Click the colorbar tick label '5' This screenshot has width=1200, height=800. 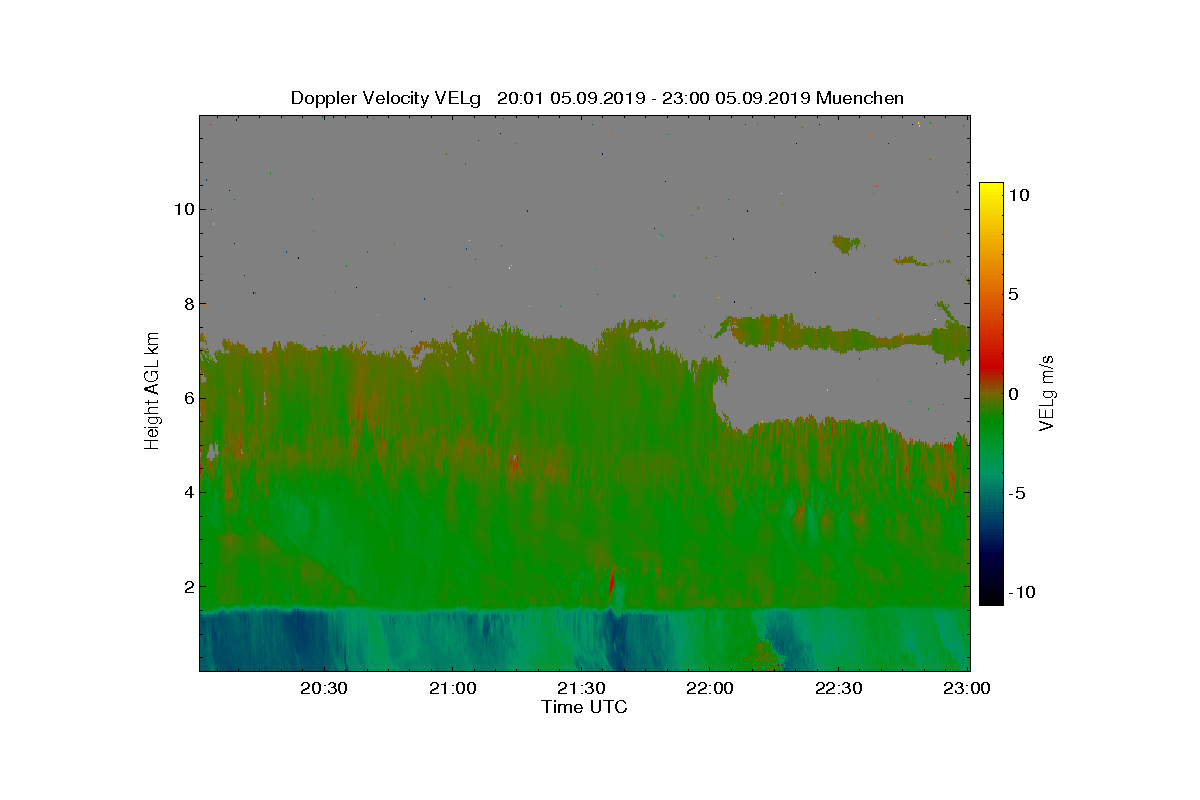[x=1012, y=295]
